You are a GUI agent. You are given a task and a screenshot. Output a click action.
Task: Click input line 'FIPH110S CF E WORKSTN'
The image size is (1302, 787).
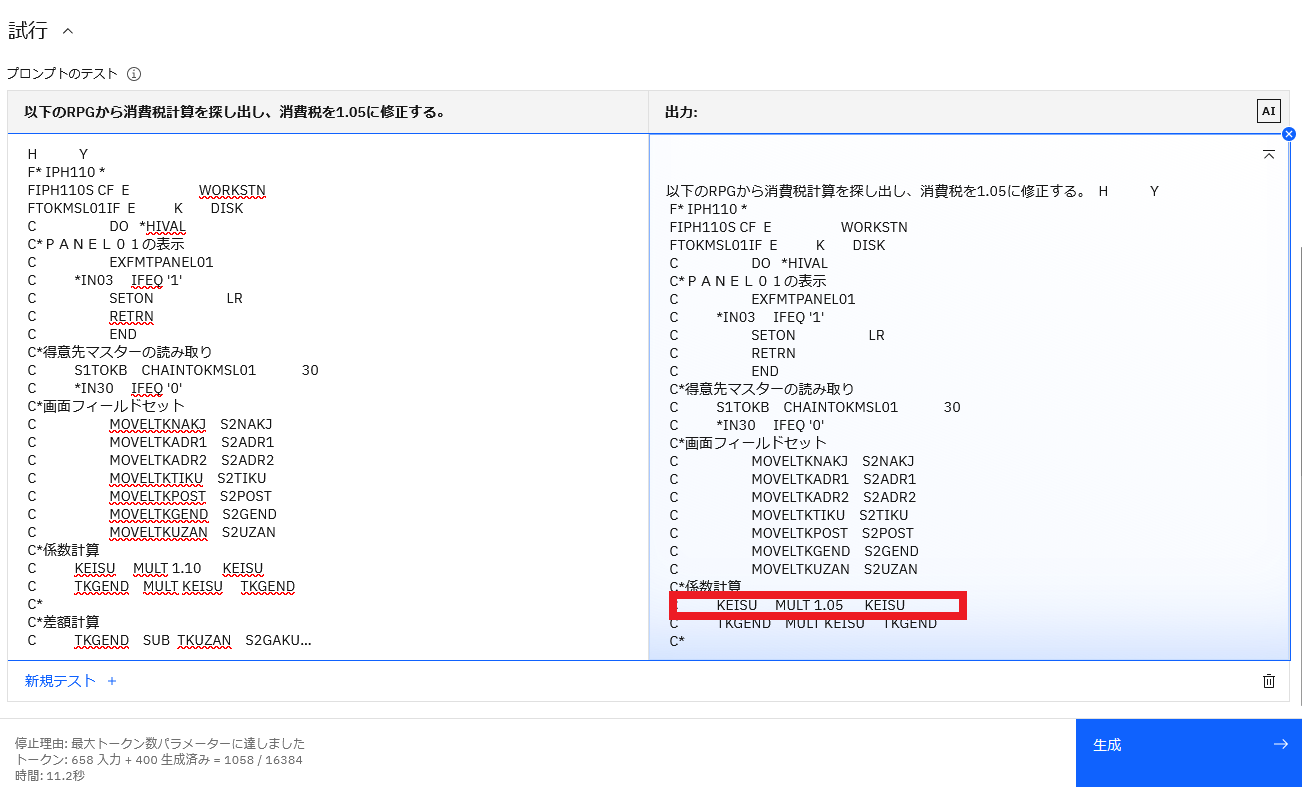147,190
